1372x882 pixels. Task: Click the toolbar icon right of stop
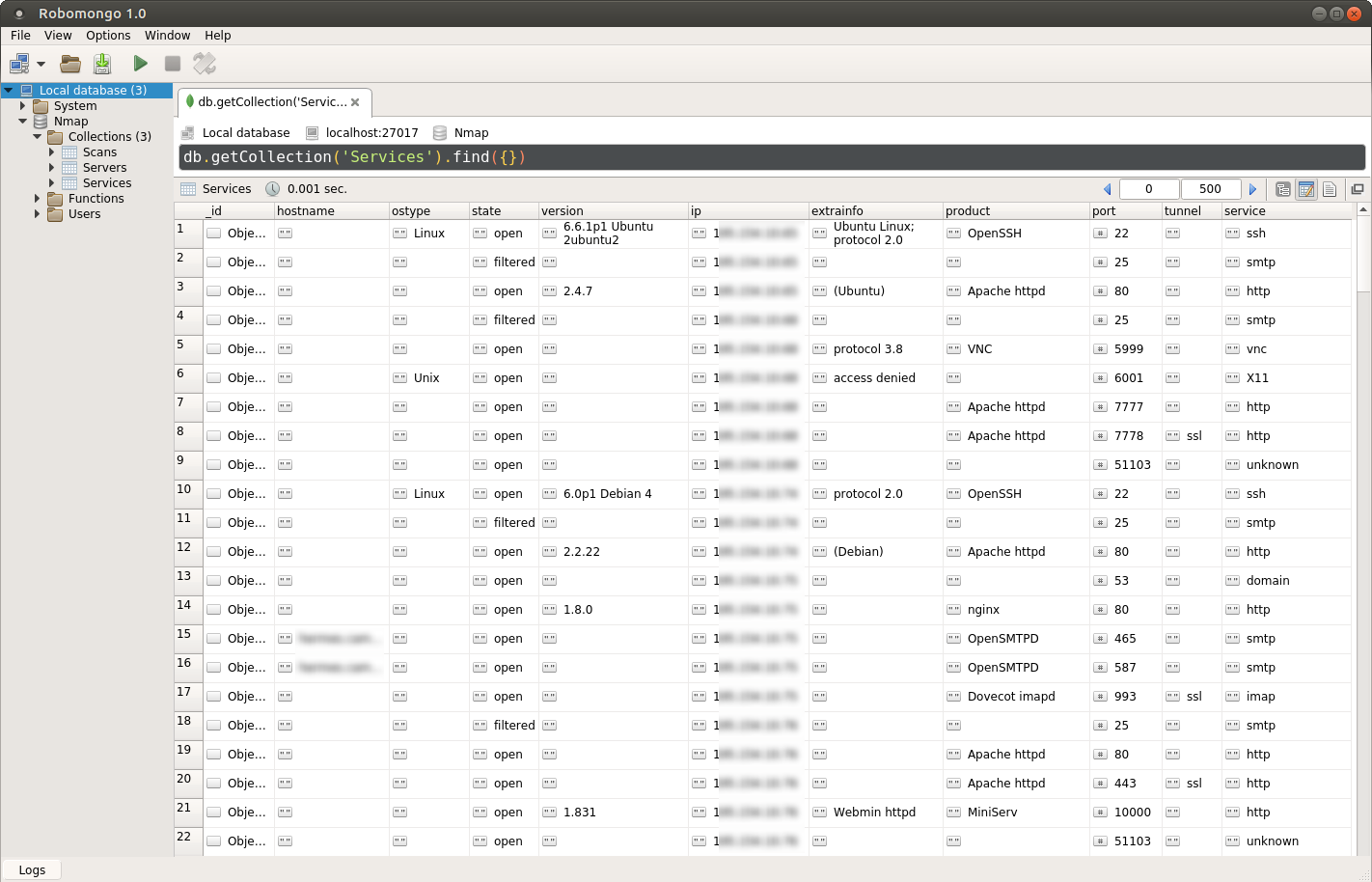click(205, 64)
